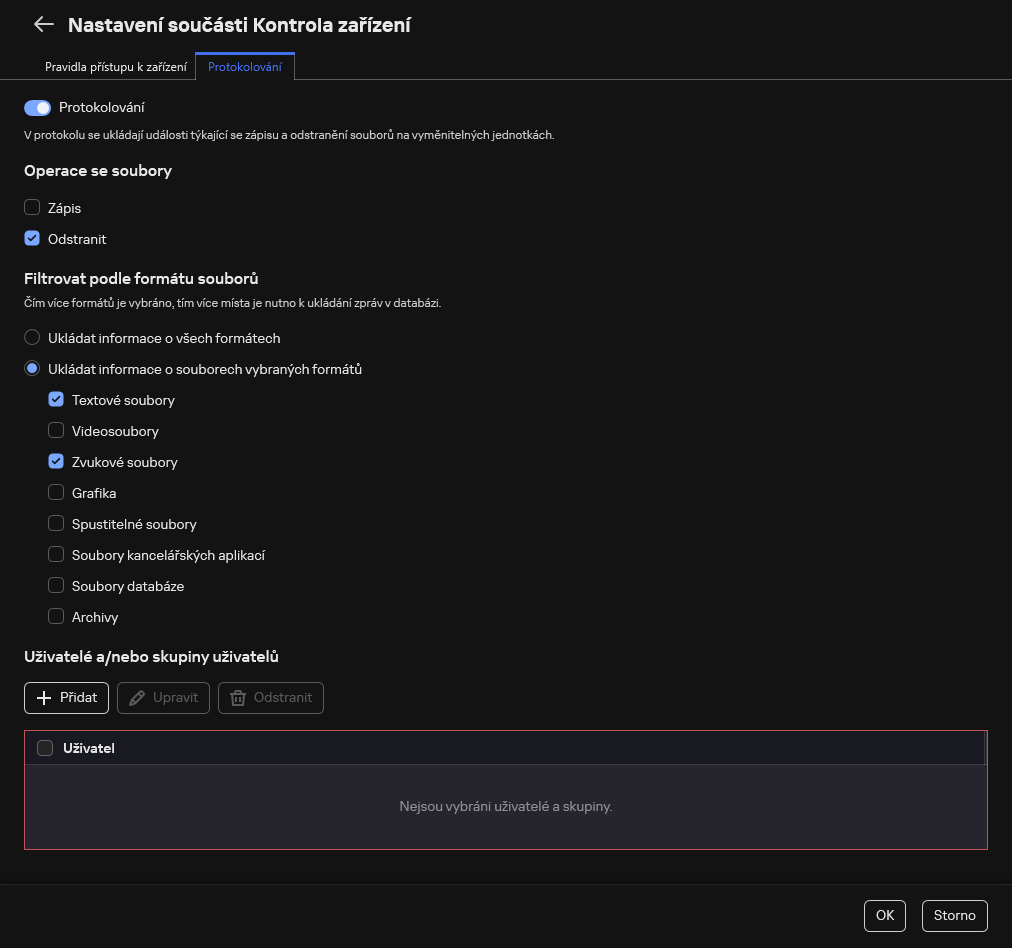
Task: Check the Grafika file format option
Action: click(56, 492)
